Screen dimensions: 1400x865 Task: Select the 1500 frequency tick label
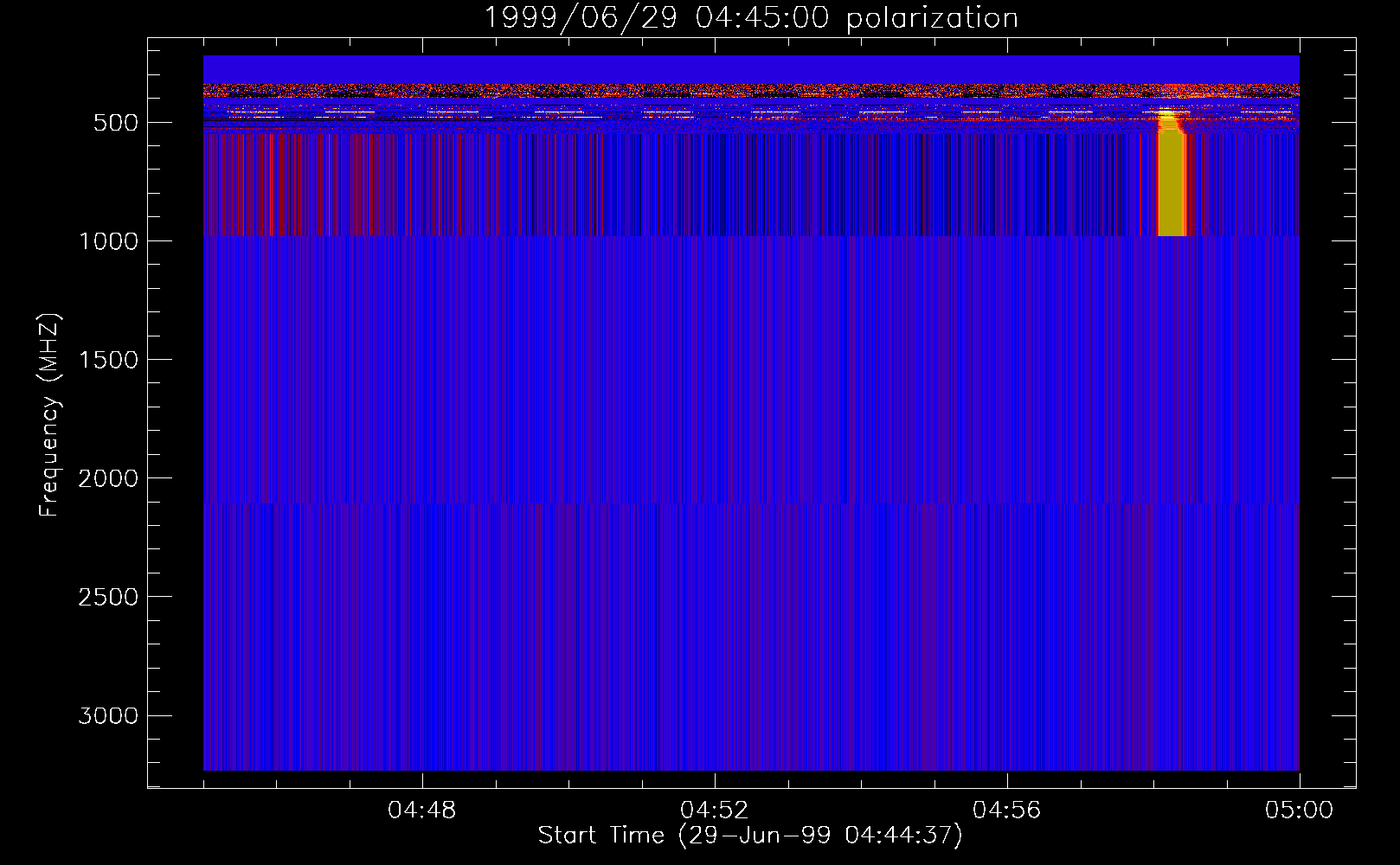point(108,360)
